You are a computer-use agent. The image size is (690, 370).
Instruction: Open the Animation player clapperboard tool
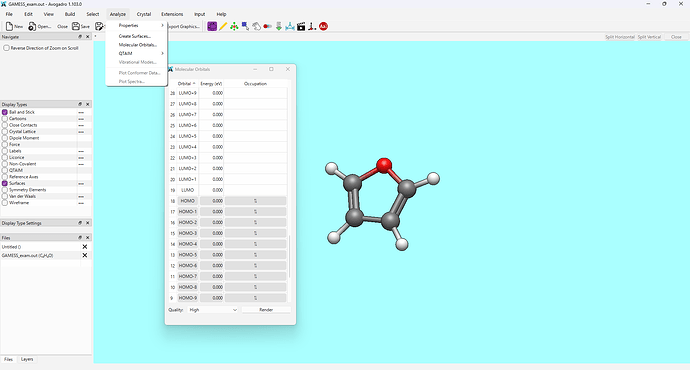click(x=301, y=26)
